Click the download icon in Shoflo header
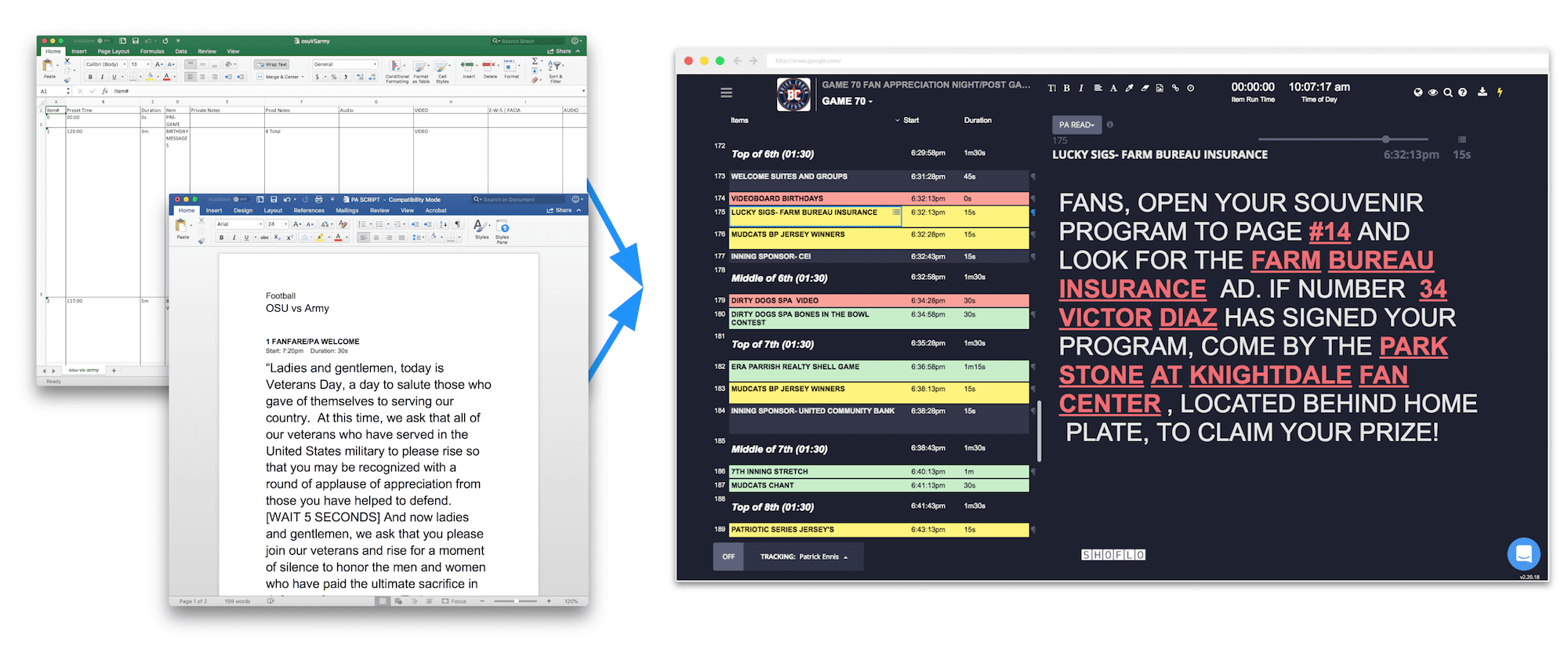Image resolution: width=1568 pixels, height=645 pixels. [1482, 92]
